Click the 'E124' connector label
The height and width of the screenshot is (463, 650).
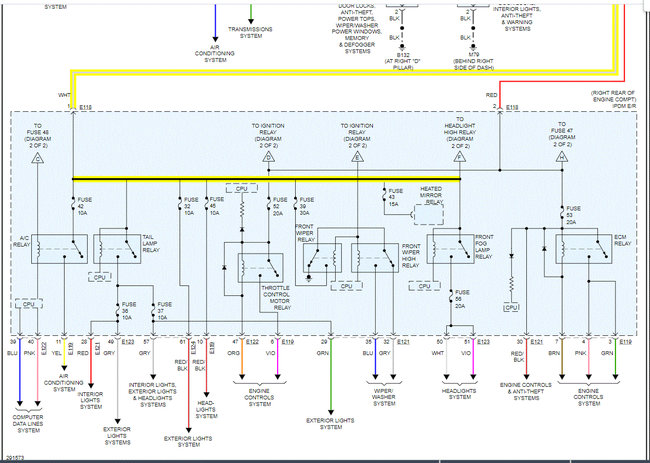[x=193, y=347]
